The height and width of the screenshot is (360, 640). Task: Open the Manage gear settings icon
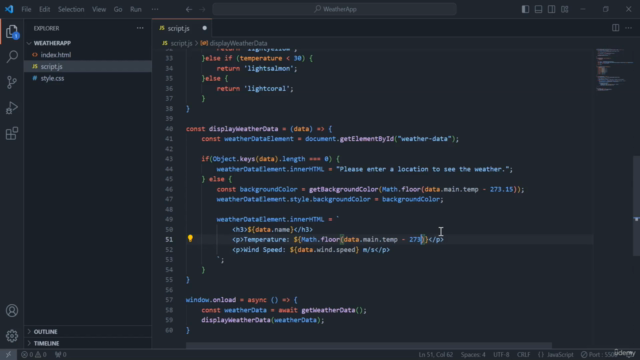pos(12,336)
